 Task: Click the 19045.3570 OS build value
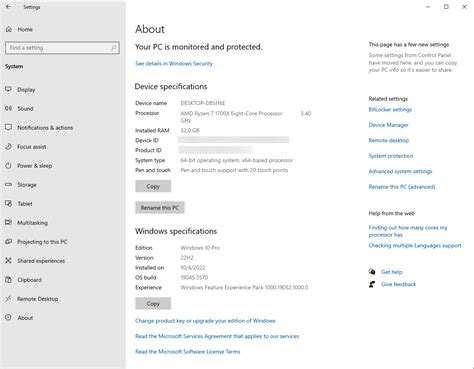point(194,277)
